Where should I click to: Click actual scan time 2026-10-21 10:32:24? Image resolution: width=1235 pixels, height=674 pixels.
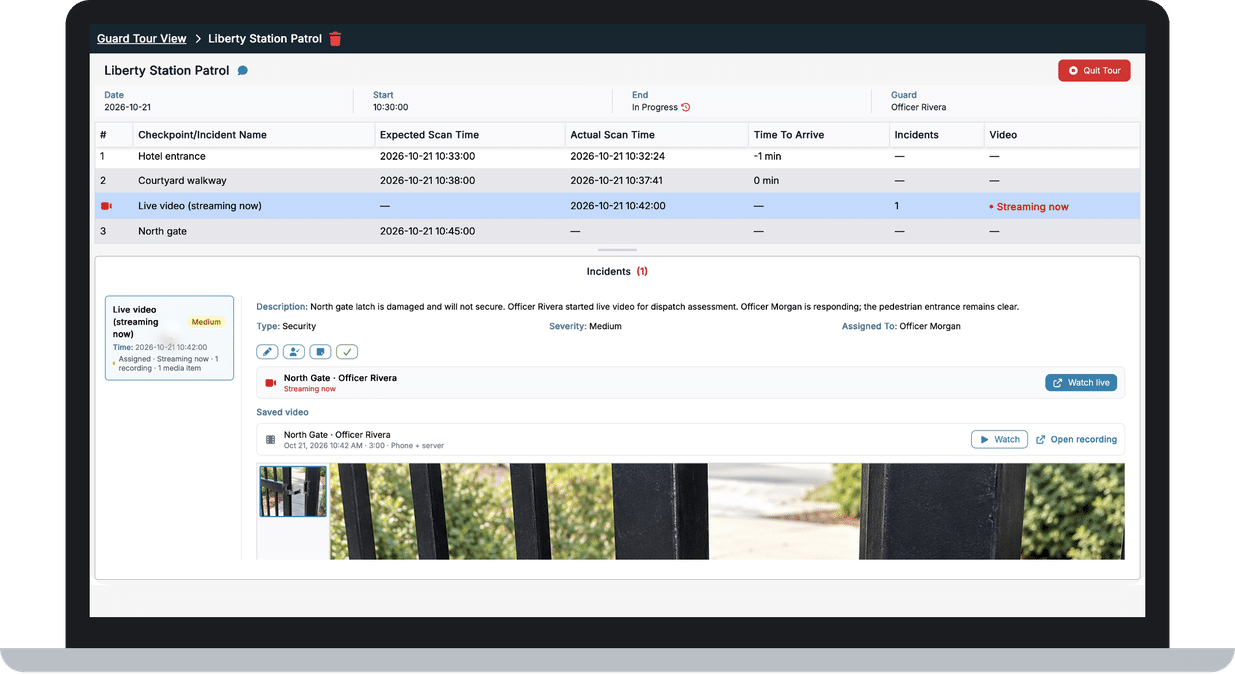point(617,156)
